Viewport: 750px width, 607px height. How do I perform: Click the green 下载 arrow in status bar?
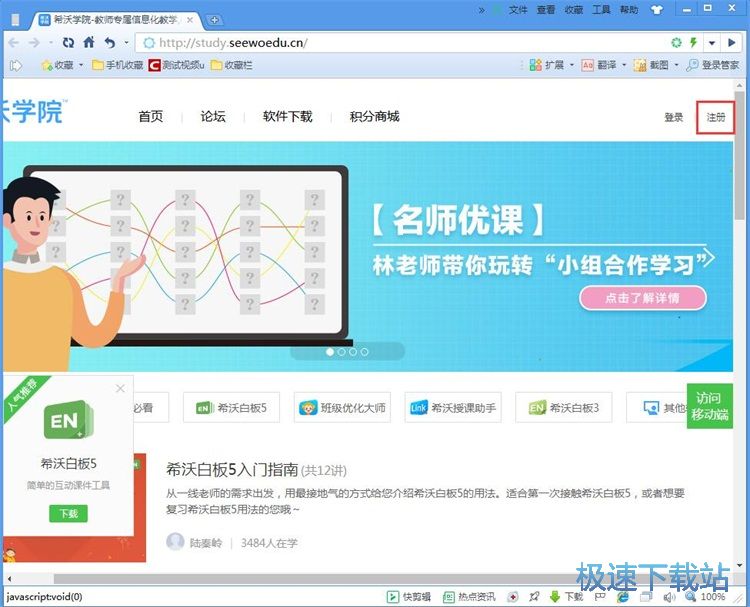[555, 596]
